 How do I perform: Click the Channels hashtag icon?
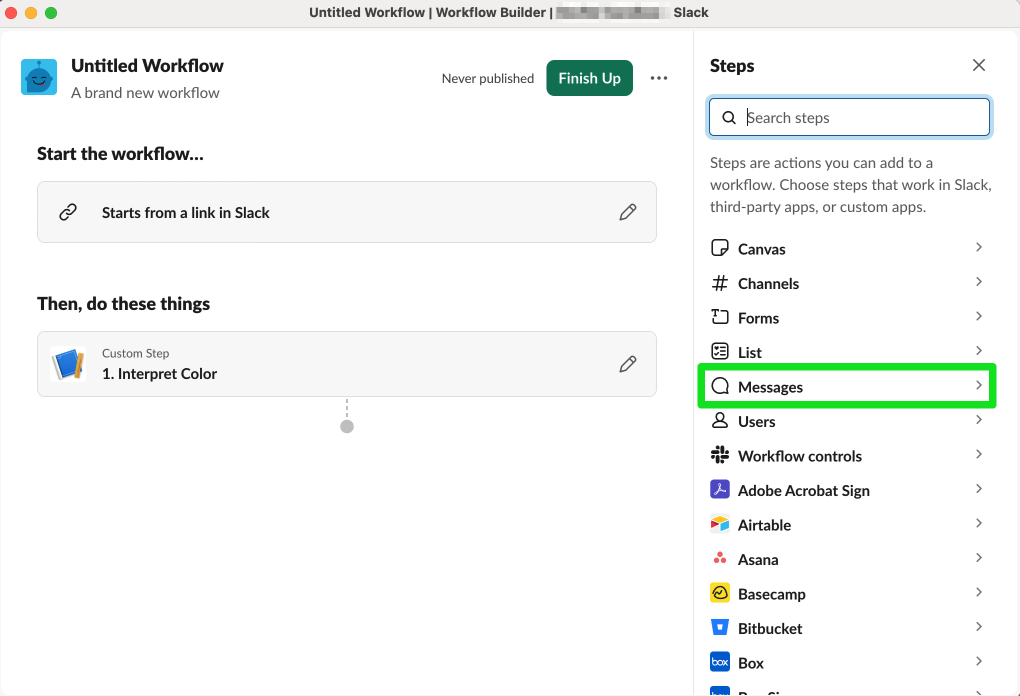[721, 283]
